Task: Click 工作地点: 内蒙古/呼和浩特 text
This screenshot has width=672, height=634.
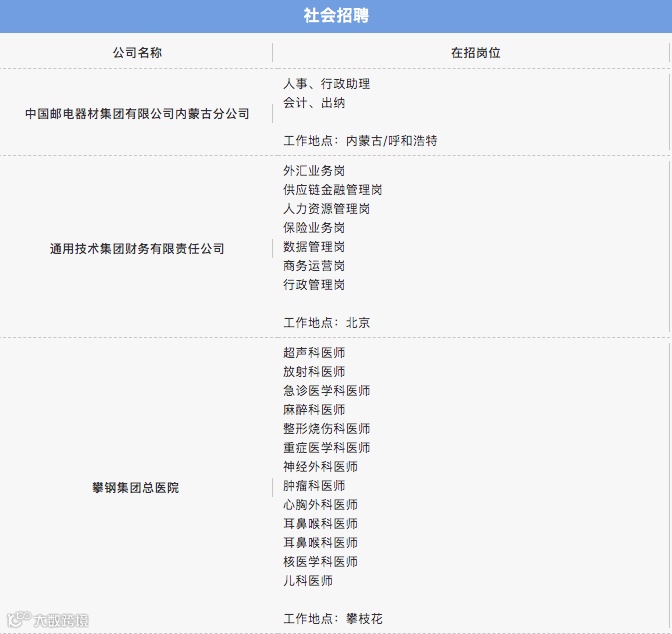Action: click(x=360, y=141)
